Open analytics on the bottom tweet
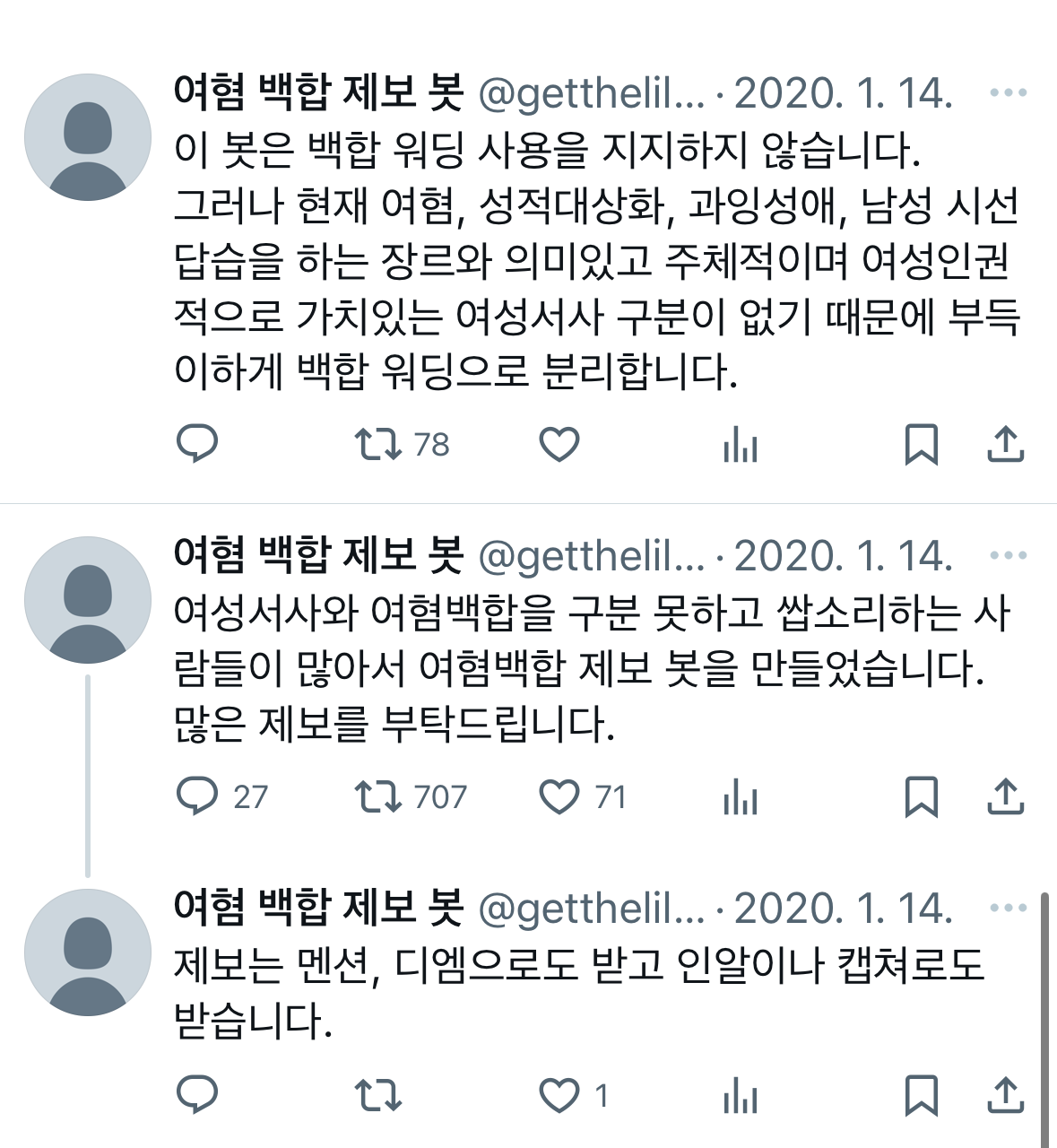 (x=742, y=1094)
